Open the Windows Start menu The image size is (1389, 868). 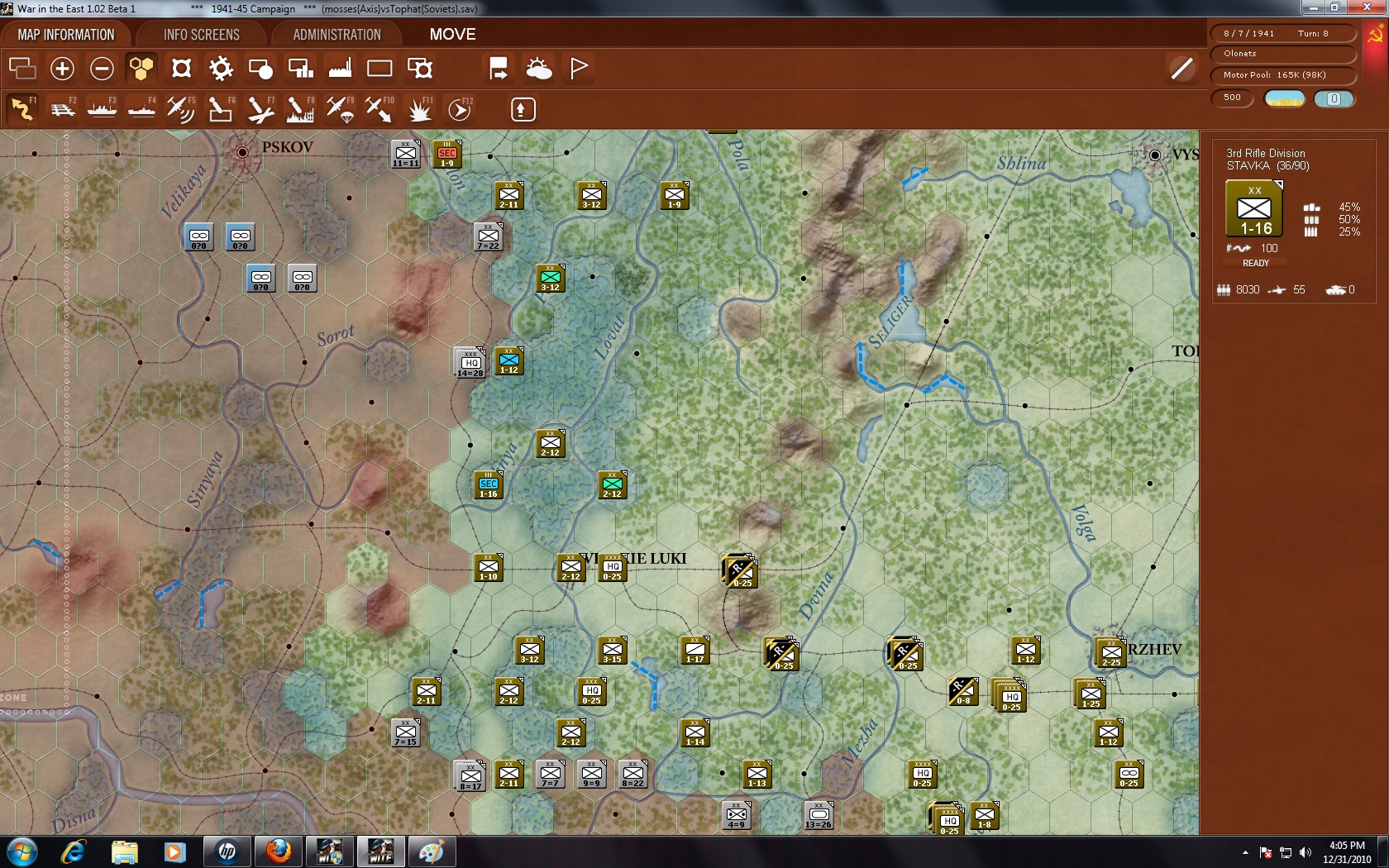tap(21, 851)
